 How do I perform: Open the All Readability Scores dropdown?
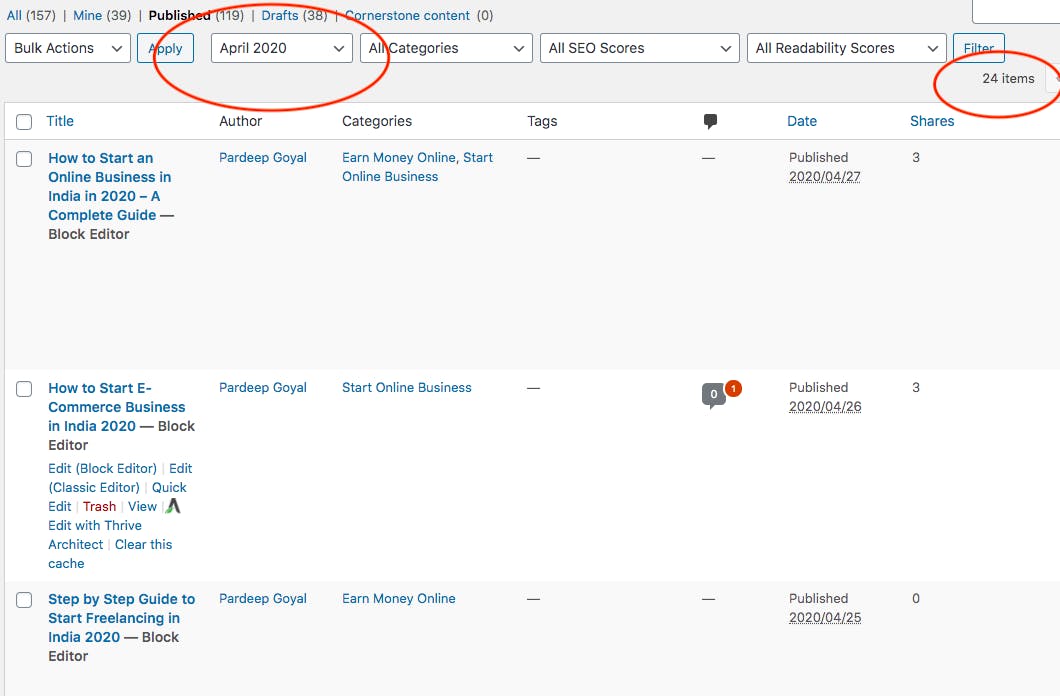click(846, 48)
